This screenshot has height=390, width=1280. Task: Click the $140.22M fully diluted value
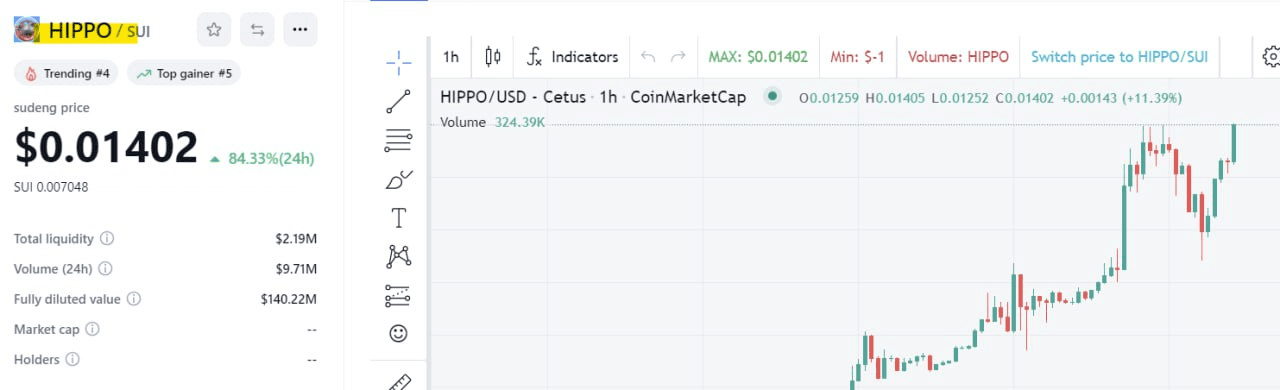[289, 299]
